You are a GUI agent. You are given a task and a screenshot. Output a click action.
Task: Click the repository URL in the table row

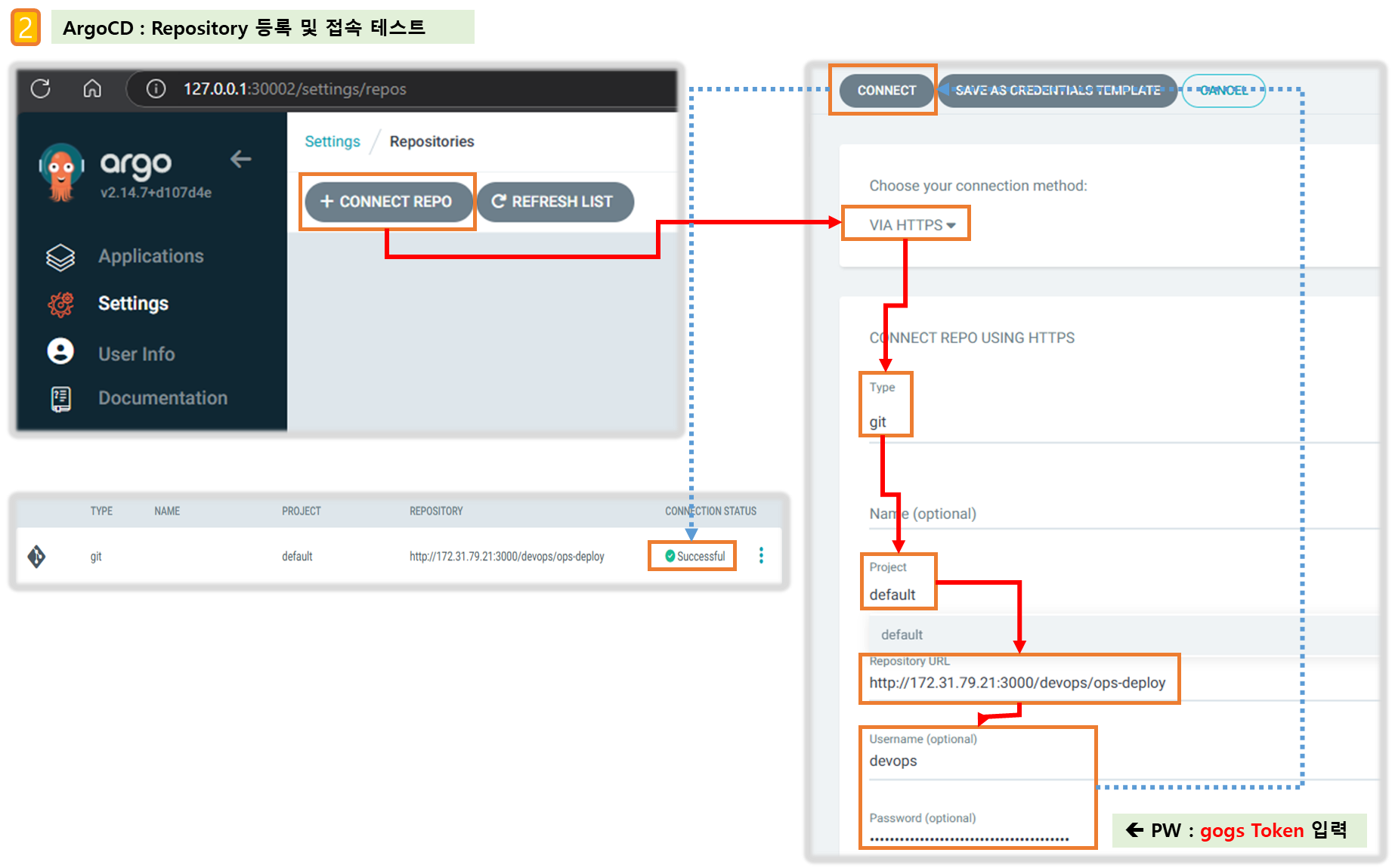(506, 557)
